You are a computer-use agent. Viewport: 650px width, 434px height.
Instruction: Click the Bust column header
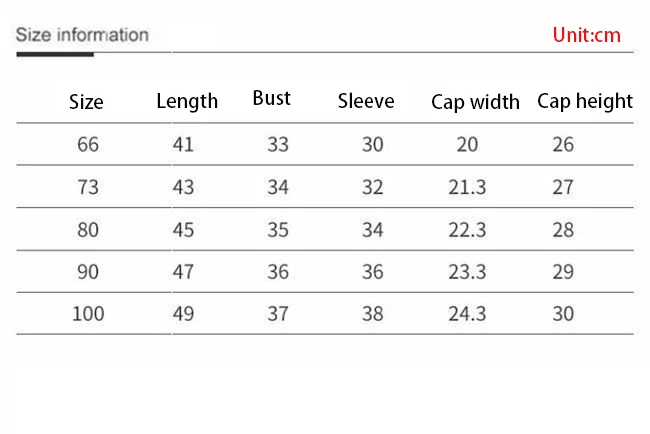point(271,98)
